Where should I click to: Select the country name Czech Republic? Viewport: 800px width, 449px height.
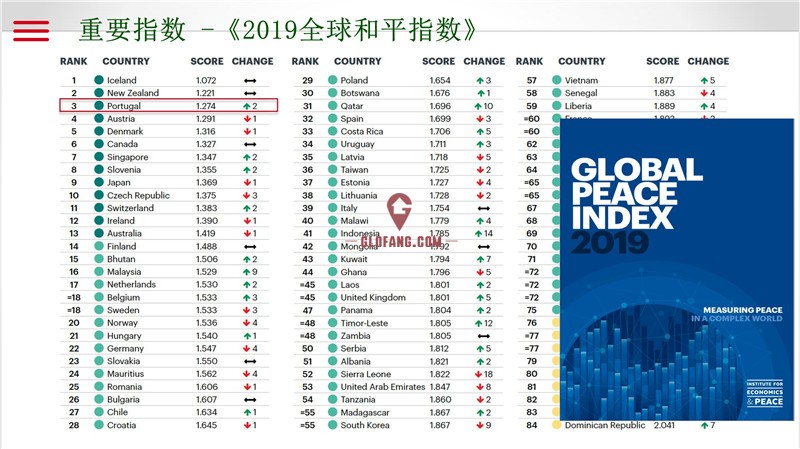coord(138,195)
